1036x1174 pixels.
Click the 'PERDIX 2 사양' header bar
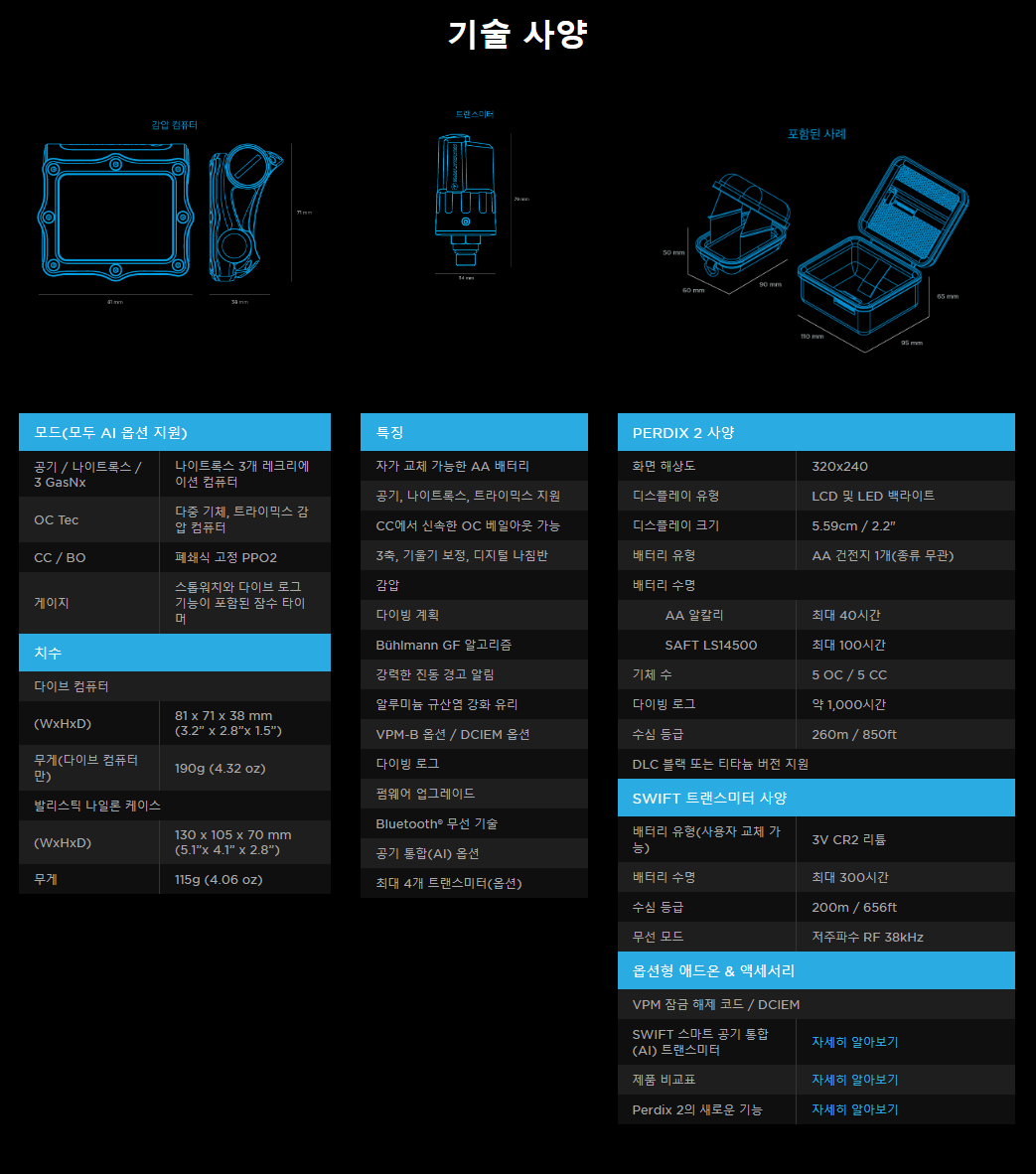click(815, 432)
